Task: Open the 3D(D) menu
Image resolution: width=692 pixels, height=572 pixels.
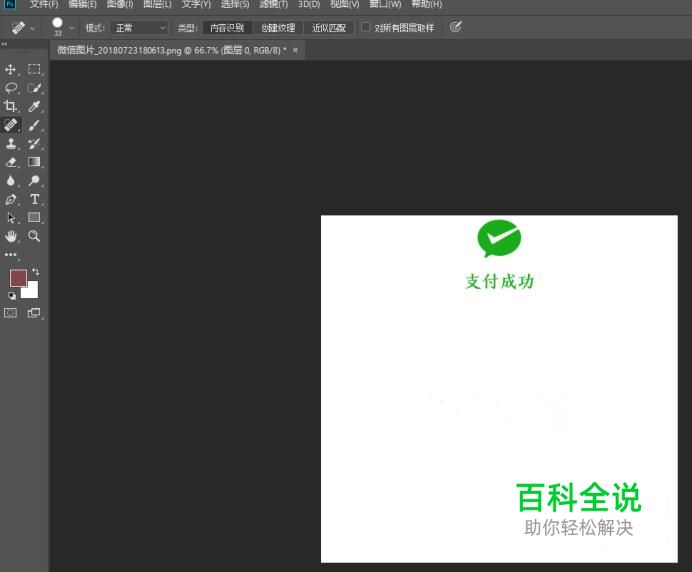Action: coord(309,4)
